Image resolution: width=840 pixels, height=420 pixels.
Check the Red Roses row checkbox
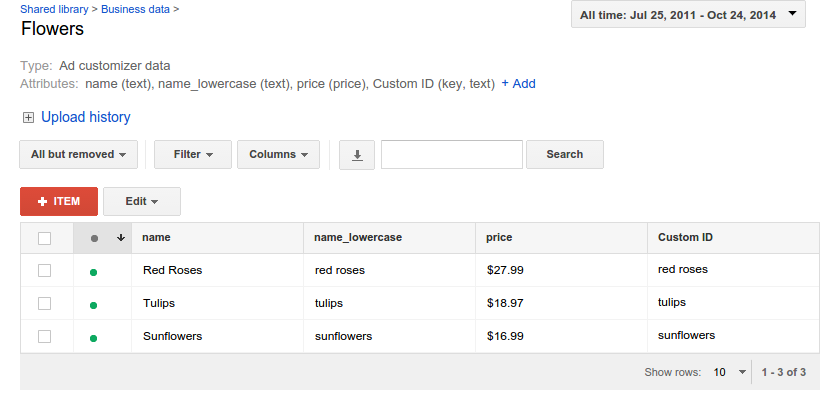[44, 270]
